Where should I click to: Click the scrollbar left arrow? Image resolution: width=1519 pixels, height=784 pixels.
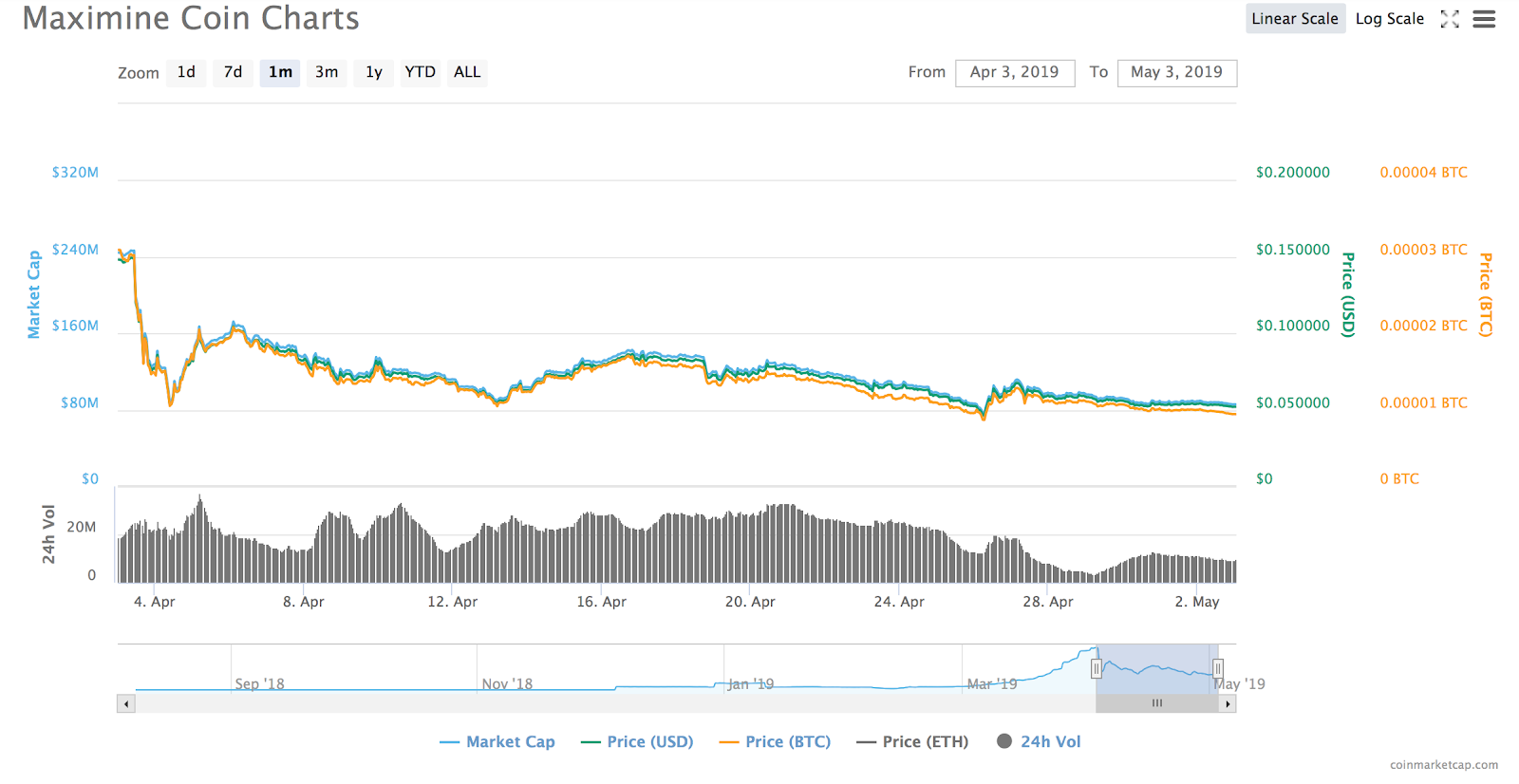pos(126,703)
